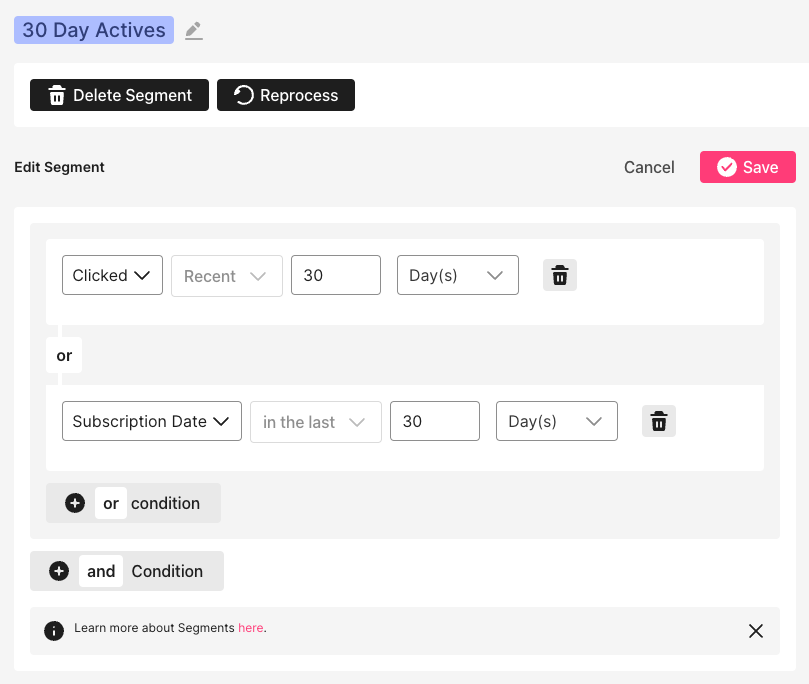809x684 pixels.
Task: Open Day(s) dropdown in Subscription Date row
Action: [556, 422]
